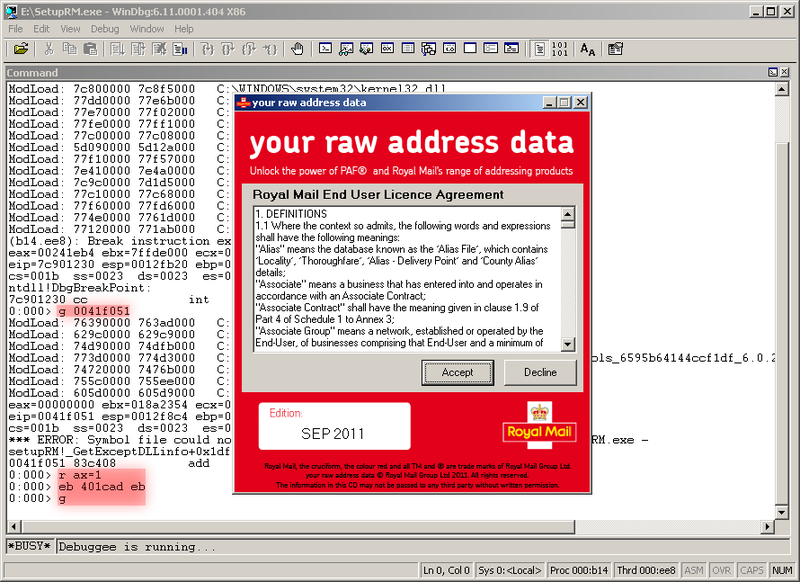The height and width of the screenshot is (582, 800).
Task: Click the Font AA toolbar icon
Action: 588,49
